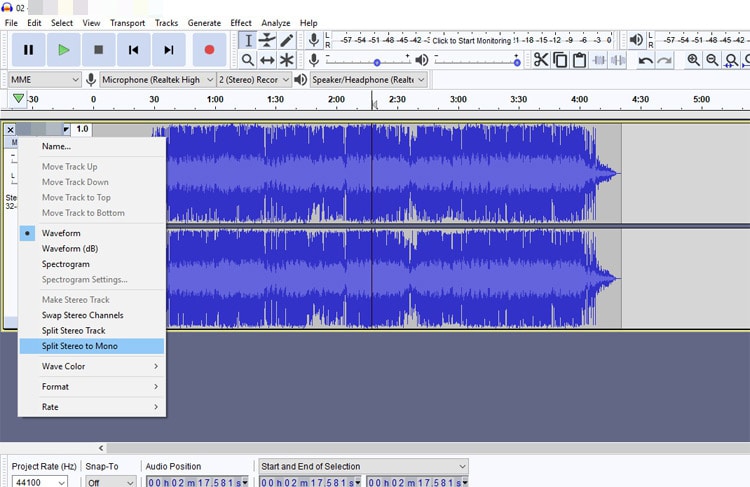Viewport: 750px width, 487px height.
Task: Click Click to Start Monitoring on recording meter
Action: coord(472,41)
